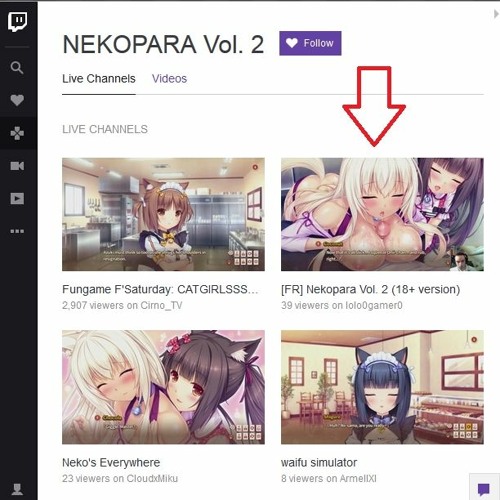Open the waifu simulator stream thumbnail
This screenshot has width=500, height=500.
(x=382, y=387)
